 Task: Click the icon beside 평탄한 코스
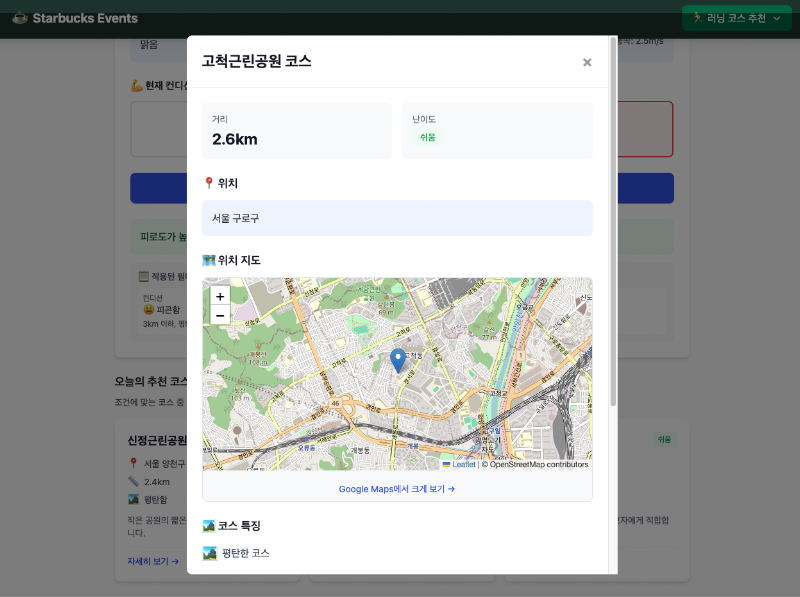[x=209, y=553]
